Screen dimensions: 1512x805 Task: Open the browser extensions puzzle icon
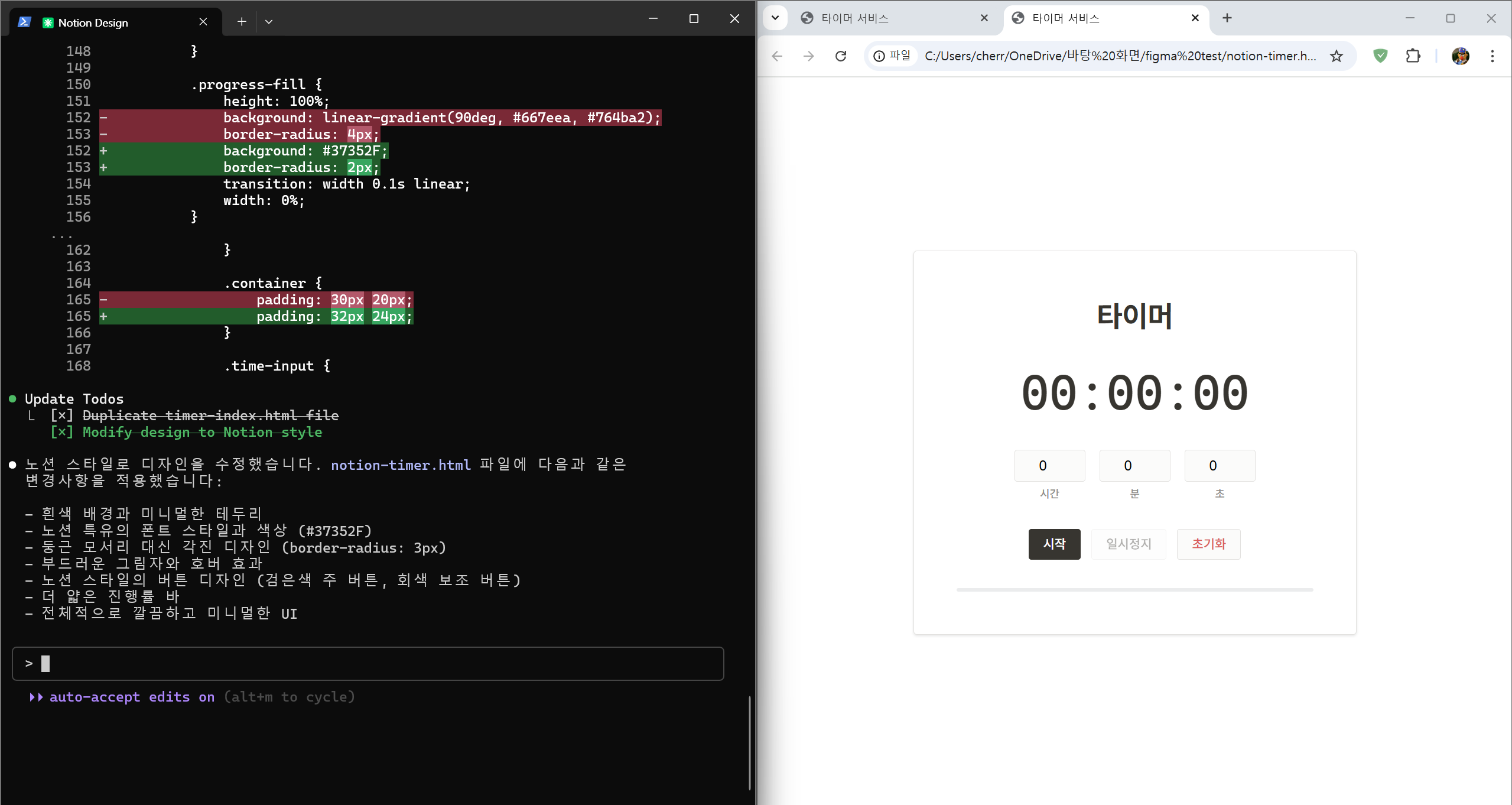coord(1413,56)
